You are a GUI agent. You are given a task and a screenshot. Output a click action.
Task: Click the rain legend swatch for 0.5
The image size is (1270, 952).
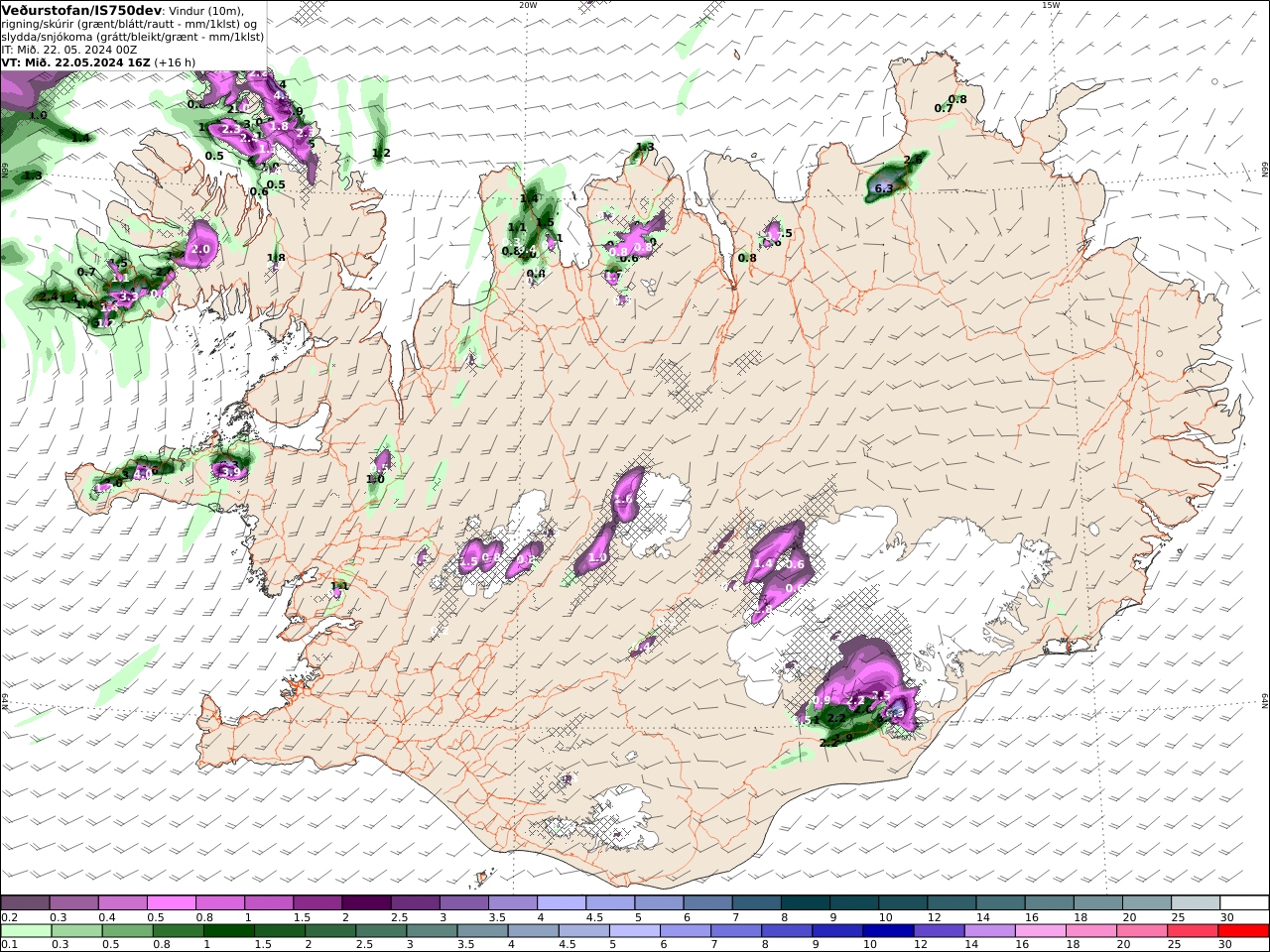tap(127, 931)
